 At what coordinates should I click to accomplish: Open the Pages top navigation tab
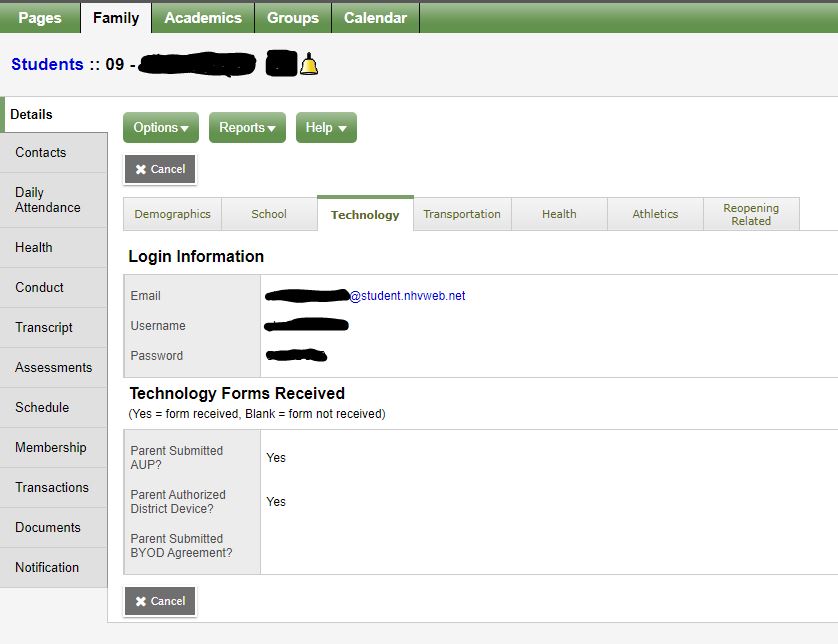40,18
